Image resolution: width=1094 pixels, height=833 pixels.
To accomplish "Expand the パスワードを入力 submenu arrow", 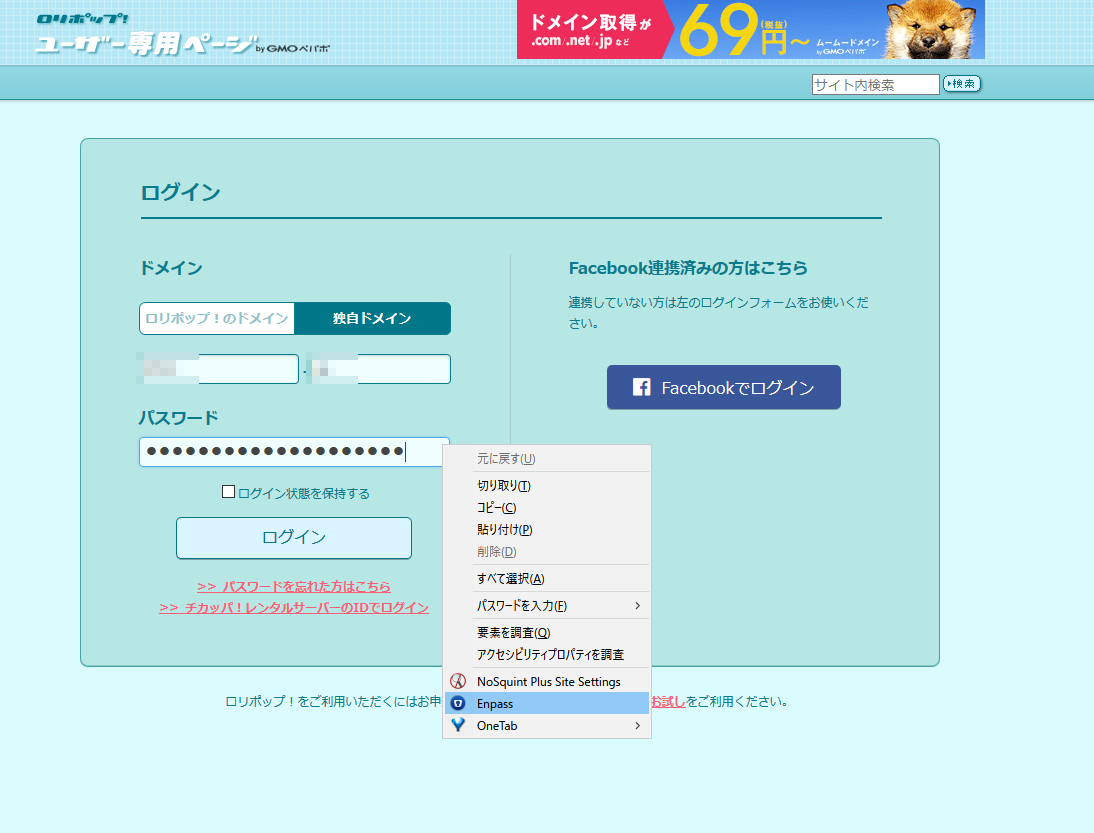I will pyautogui.click(x=637, y=606).
